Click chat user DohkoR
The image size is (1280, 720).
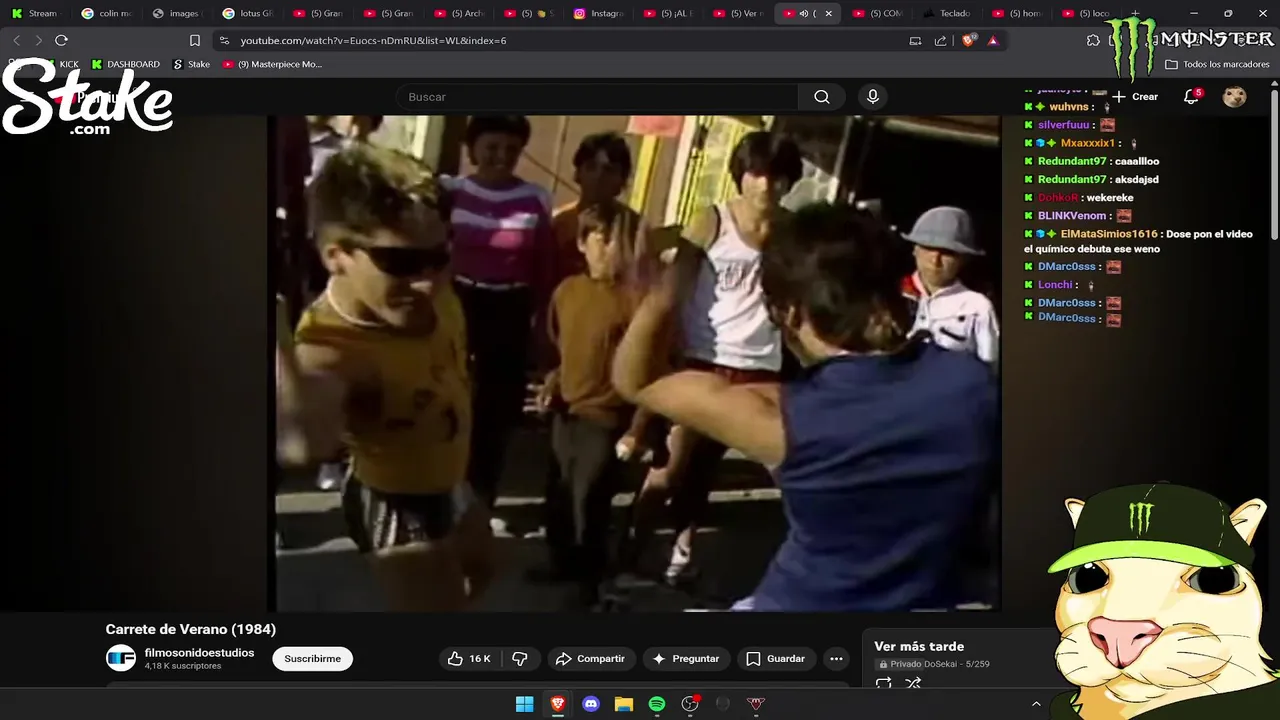[x=1058, y=198]
